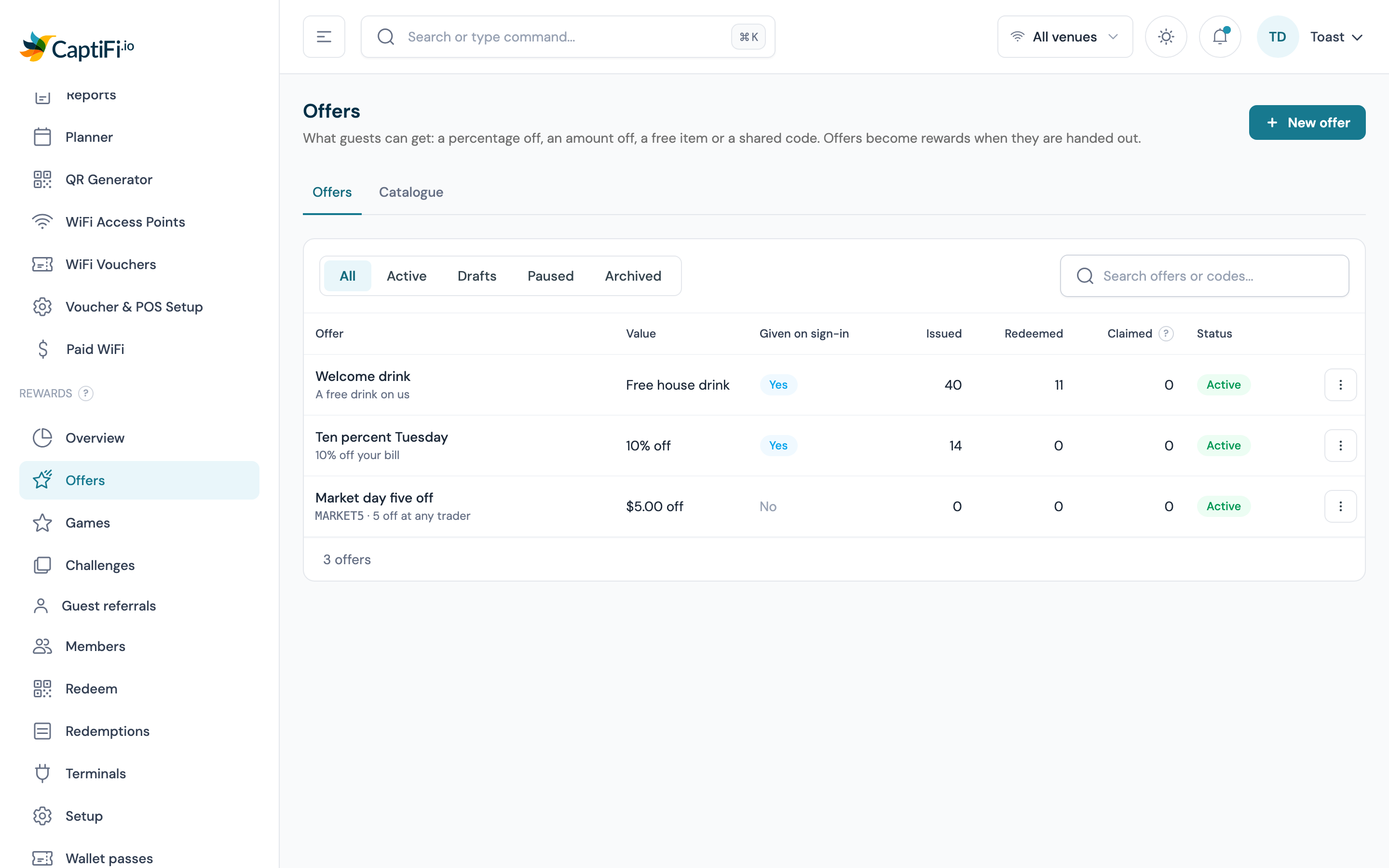Collapse the sidebar with the hamburger icon
Screen dimensions: 1389x868
tap(324, 37)
